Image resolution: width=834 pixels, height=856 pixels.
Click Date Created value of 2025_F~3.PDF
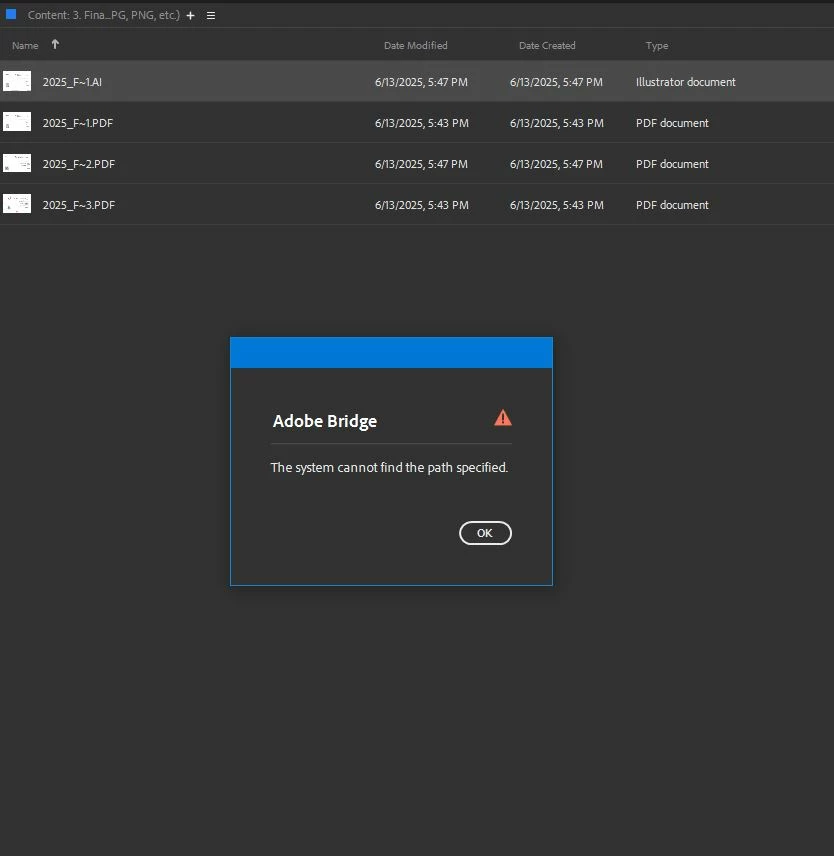557,205
